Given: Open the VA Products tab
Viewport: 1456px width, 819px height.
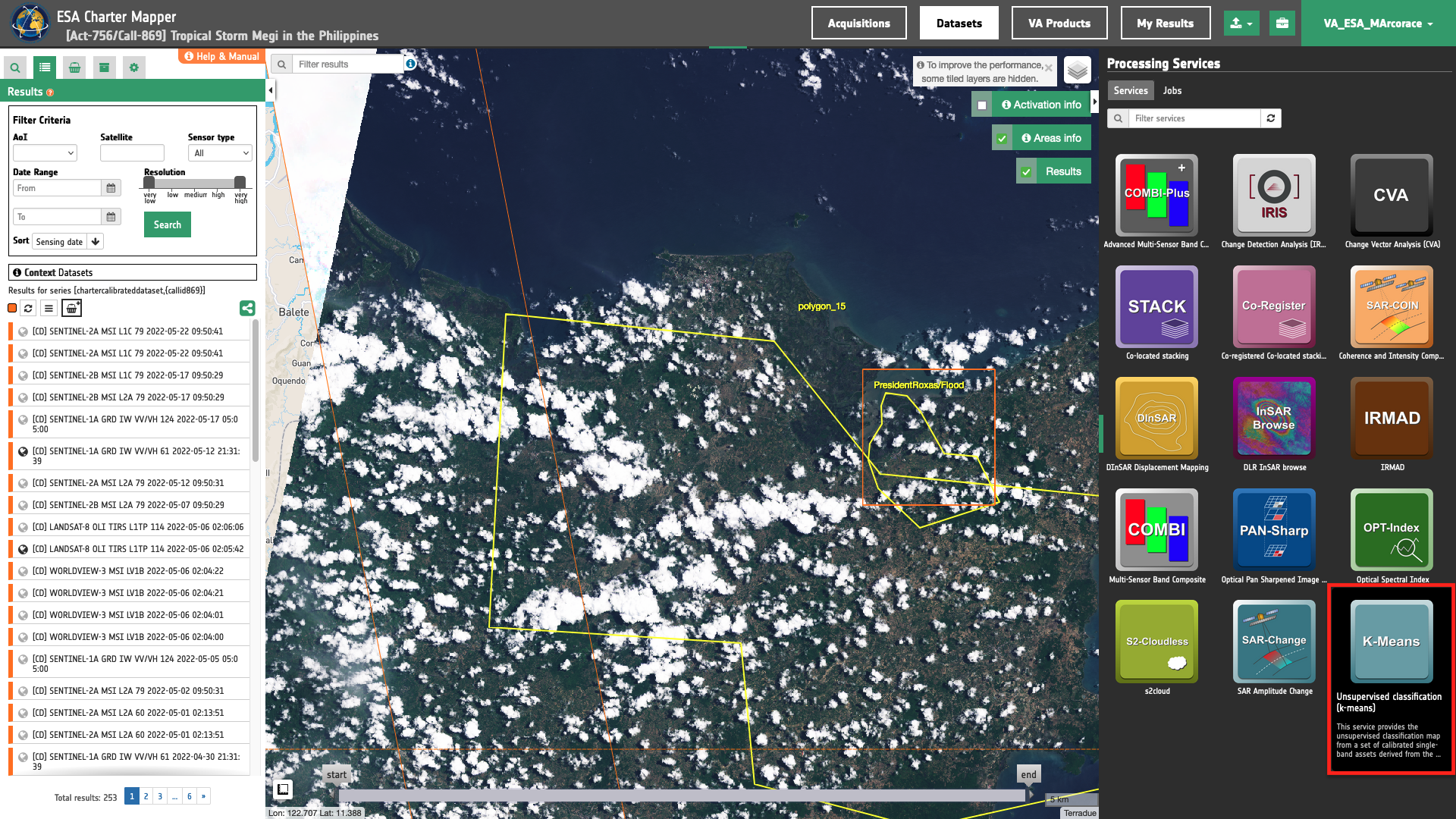Looking at the screenshot, I should (x=1059, y=24).
